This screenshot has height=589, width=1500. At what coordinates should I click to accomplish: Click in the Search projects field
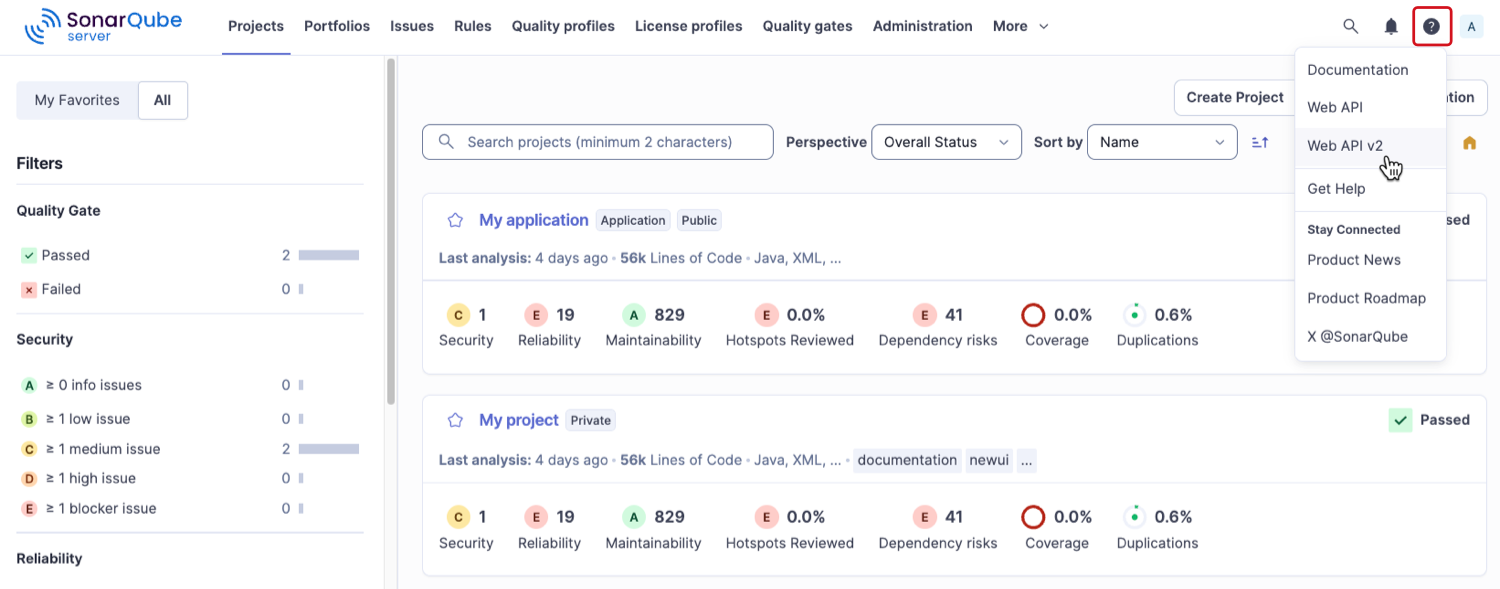[598, 142]
